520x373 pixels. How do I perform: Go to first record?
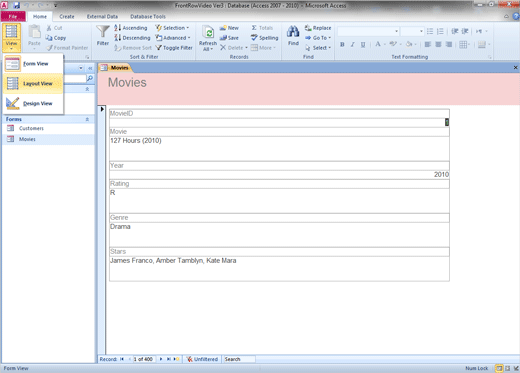(122, 359)
